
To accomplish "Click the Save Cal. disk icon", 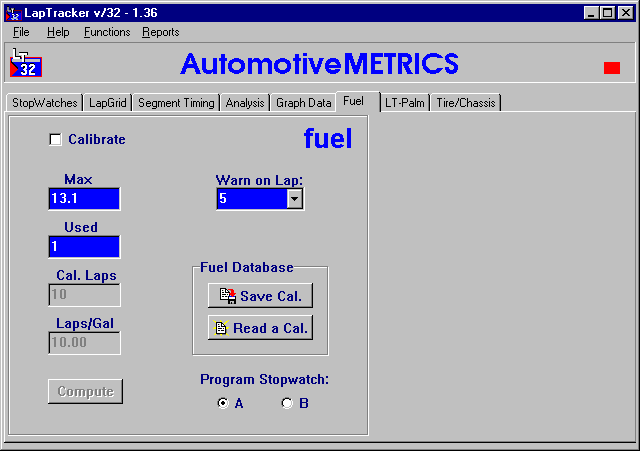I will [228, 296].
